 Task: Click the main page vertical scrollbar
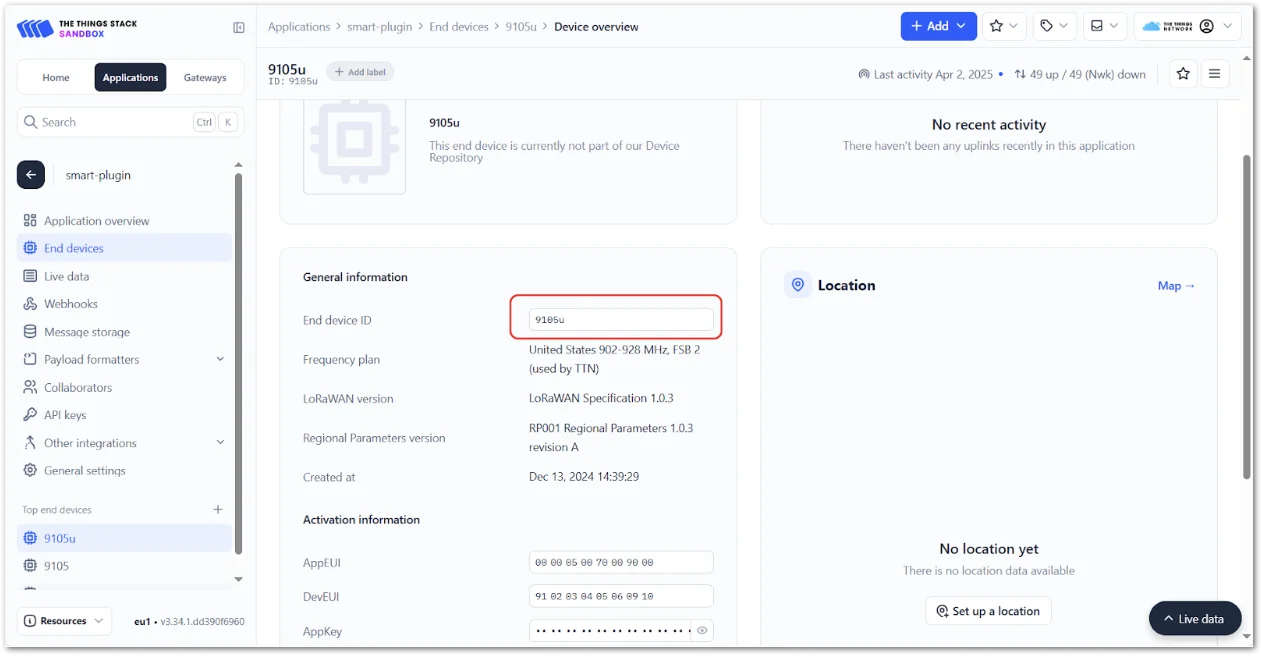pos(1246,316)
